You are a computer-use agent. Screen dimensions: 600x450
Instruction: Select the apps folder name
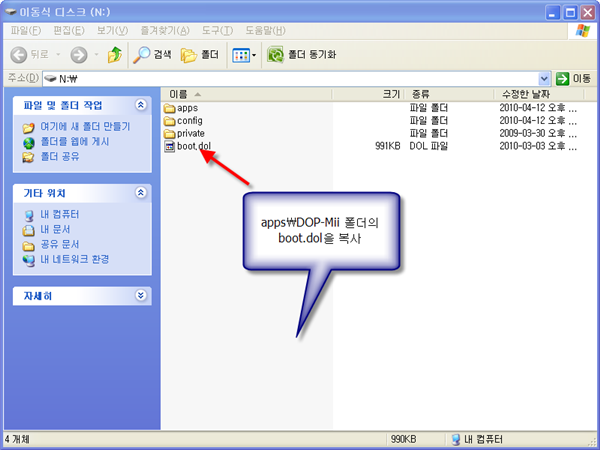click(x=188, y=108)
